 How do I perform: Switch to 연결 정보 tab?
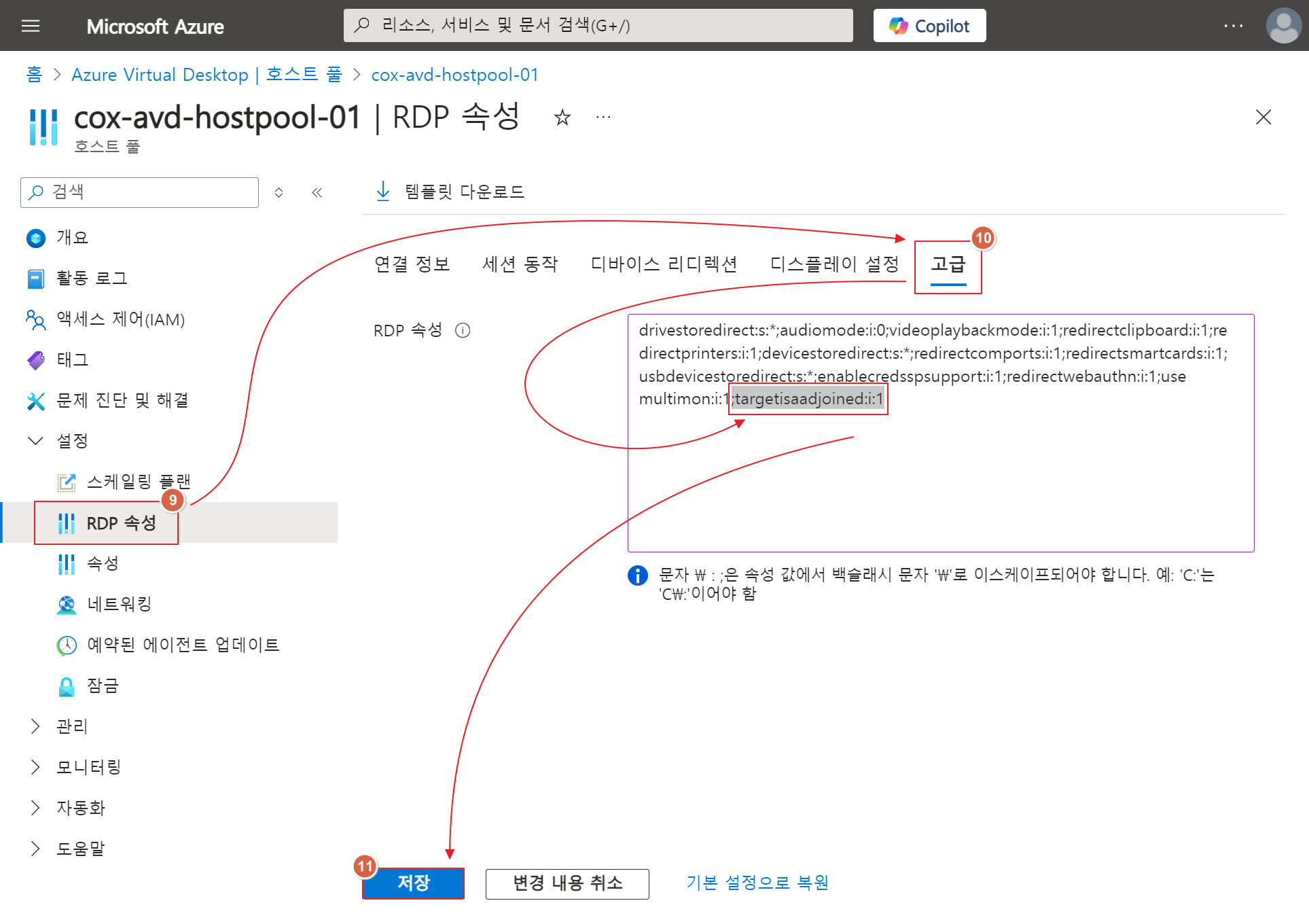pyautogui.click(x=412, y=264)
